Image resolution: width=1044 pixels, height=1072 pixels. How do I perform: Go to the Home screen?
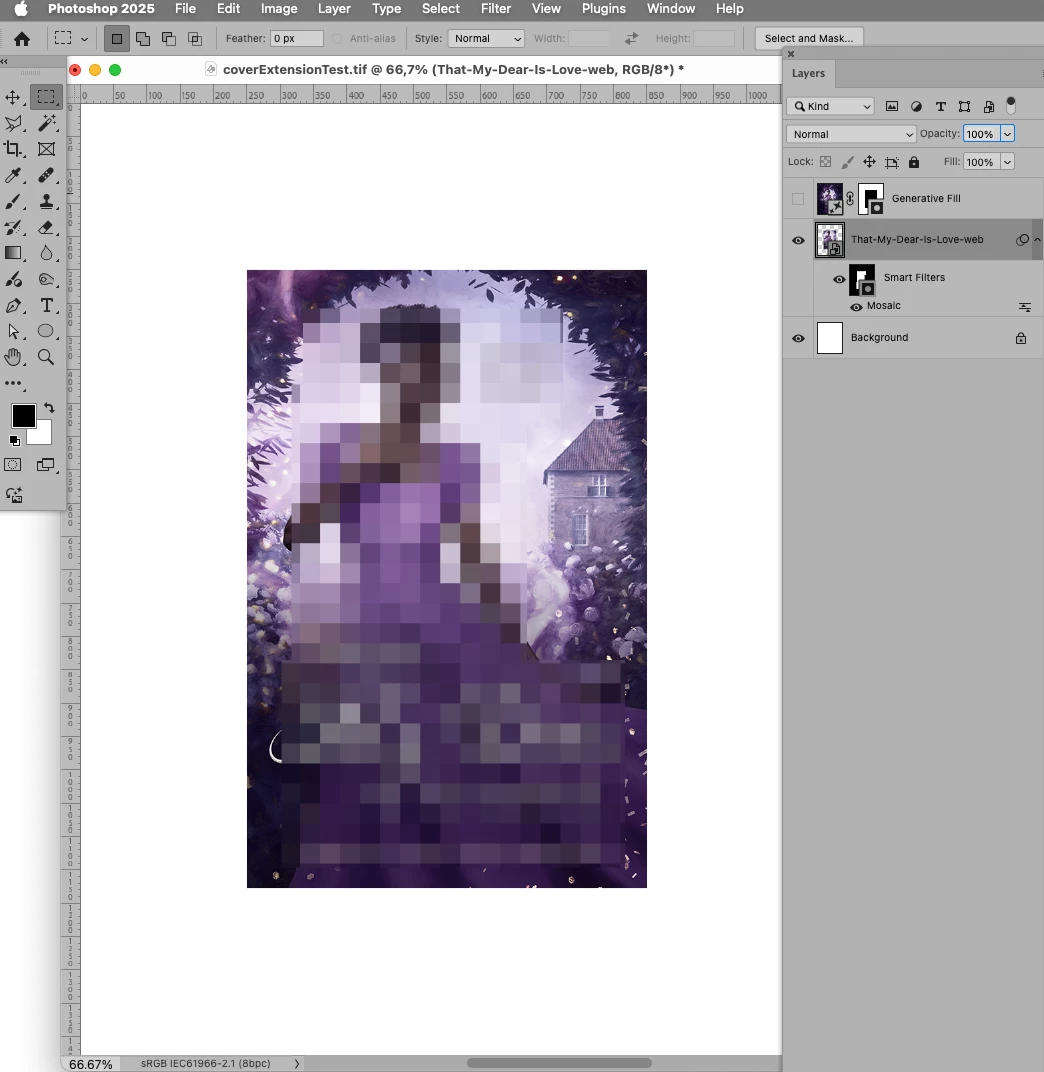click(22, 39)
